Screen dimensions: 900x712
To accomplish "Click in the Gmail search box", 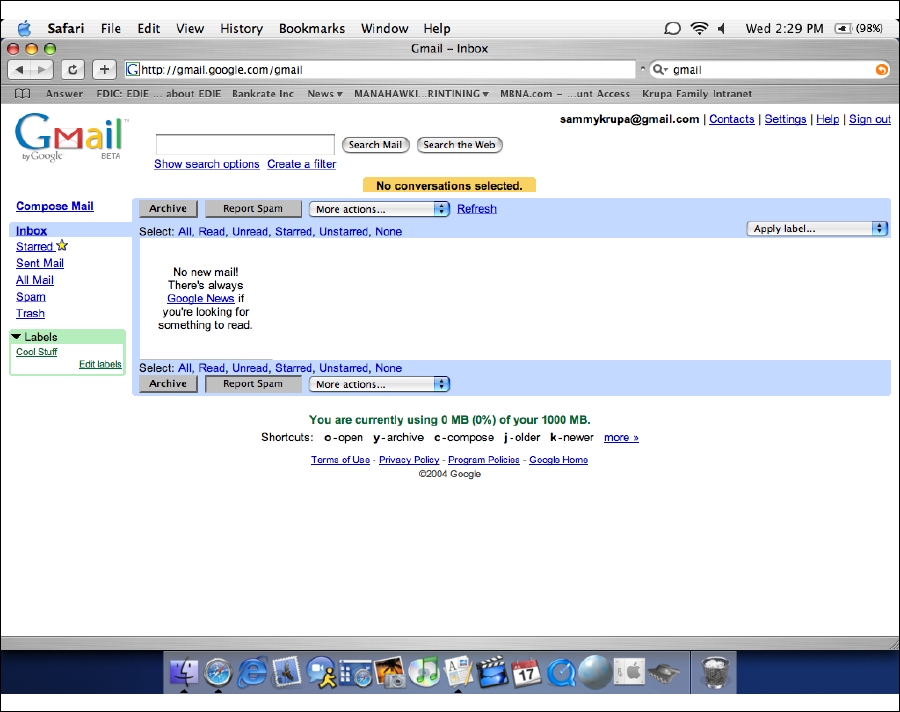I will point(245,144).
